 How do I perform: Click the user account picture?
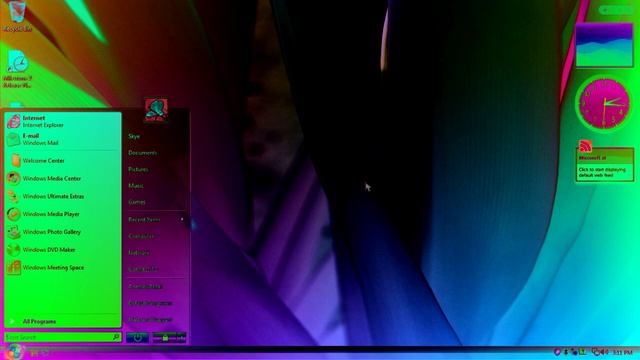(x=156, y=110)
